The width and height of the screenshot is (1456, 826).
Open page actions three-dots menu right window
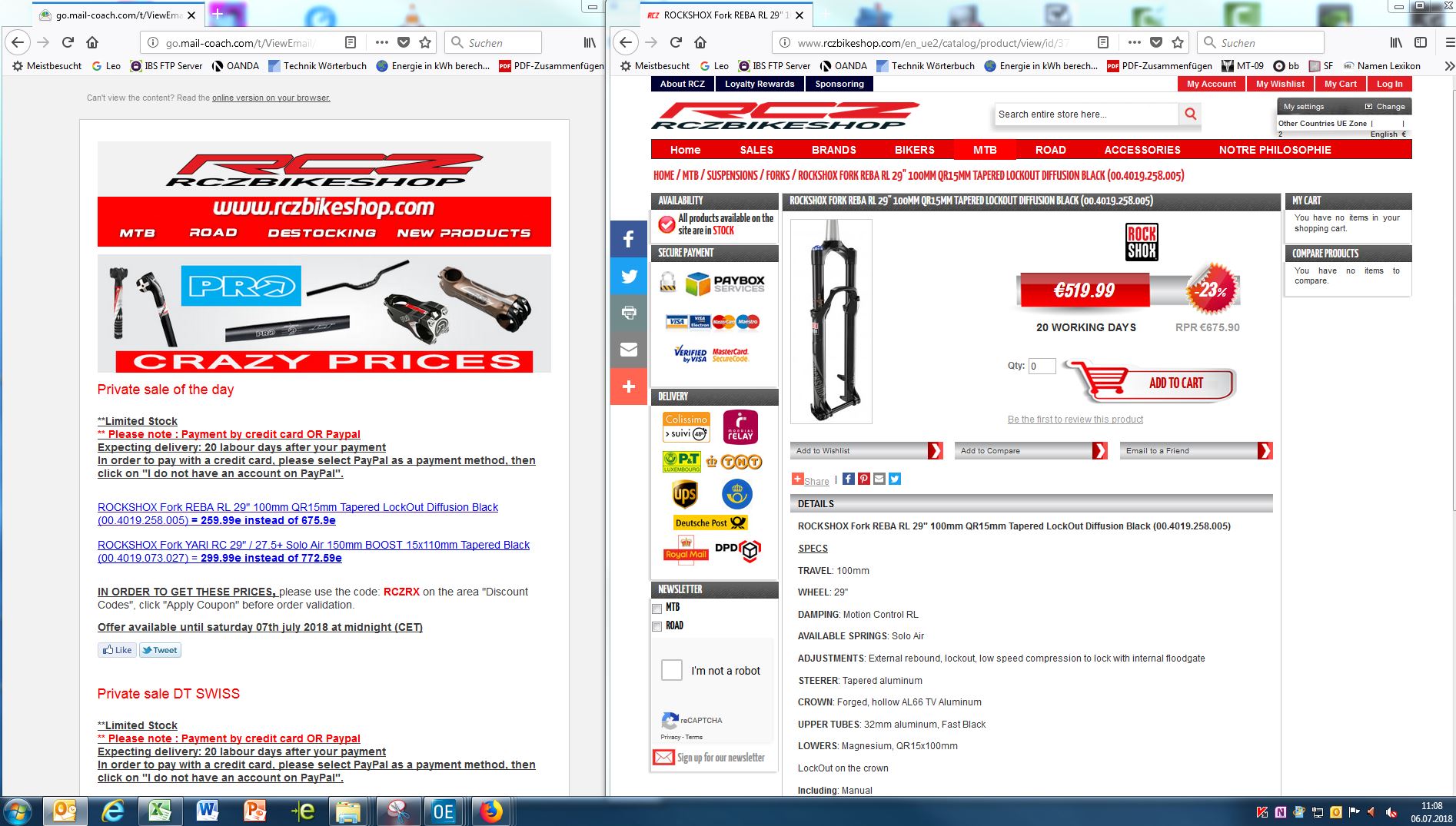click(x=1135, y=42)
